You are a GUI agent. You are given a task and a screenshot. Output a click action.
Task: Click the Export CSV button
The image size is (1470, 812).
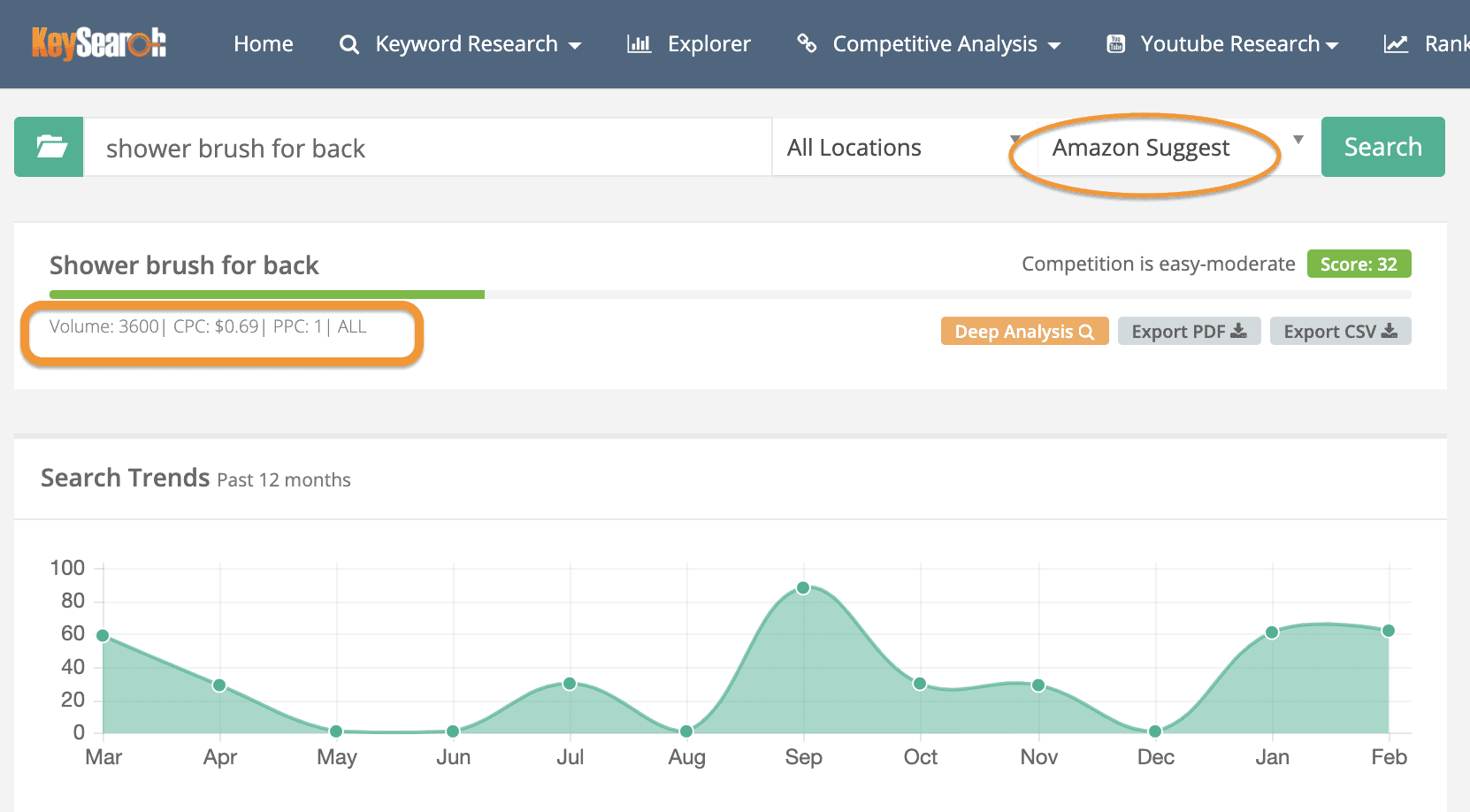(1340, 331)
